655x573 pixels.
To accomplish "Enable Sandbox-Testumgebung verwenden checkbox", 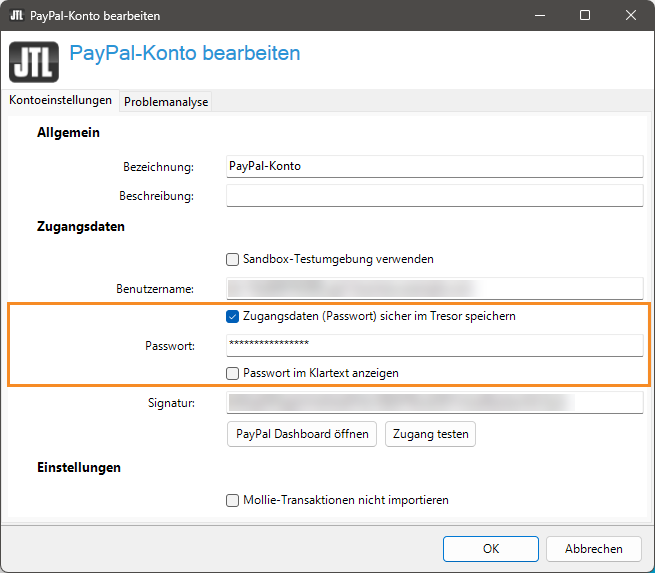I will coord(233,259).
